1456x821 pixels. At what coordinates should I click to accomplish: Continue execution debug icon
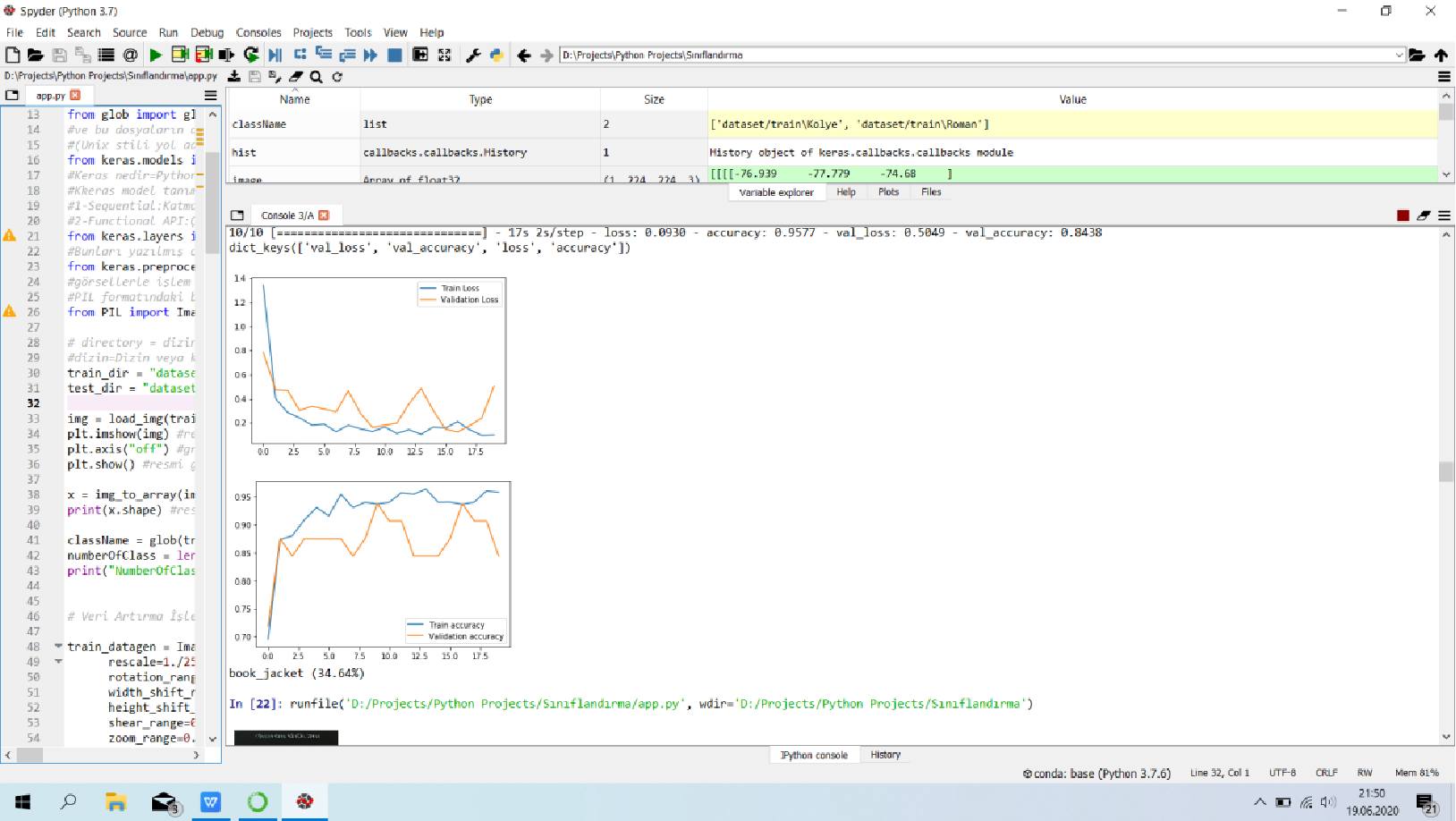coord(370,55)
